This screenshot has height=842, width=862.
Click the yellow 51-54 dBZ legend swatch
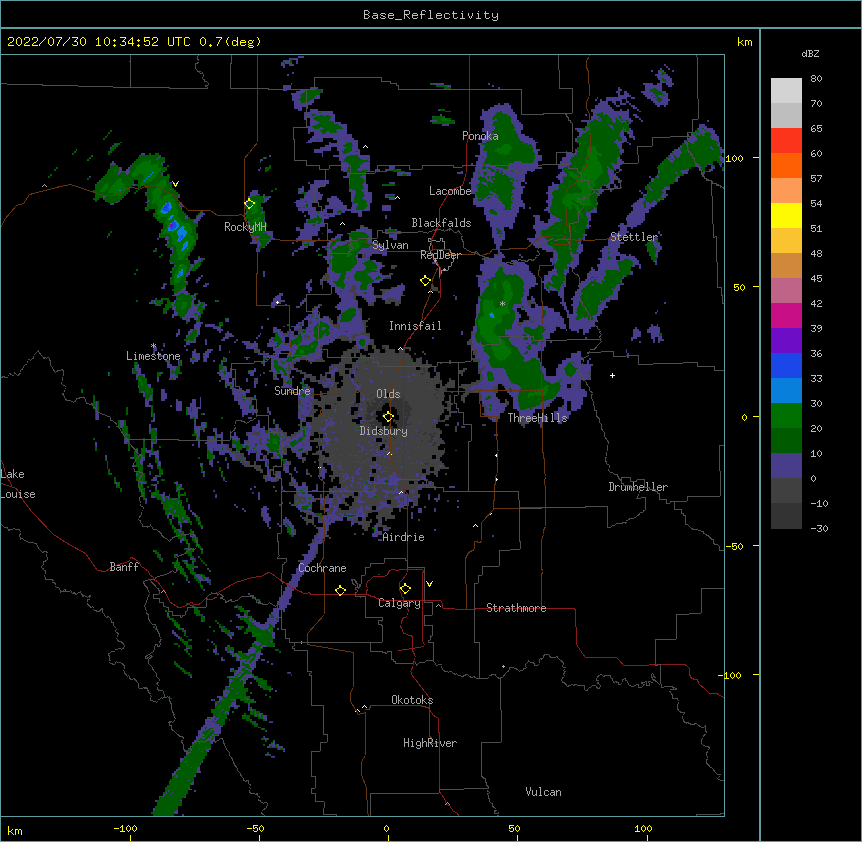click(786, 215)
